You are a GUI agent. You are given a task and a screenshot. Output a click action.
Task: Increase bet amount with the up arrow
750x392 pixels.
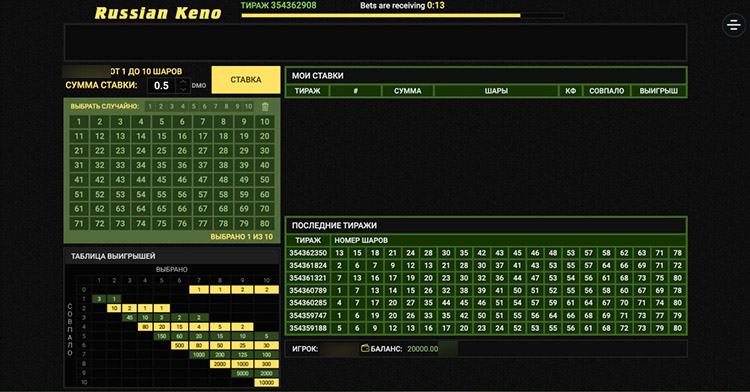183,82
